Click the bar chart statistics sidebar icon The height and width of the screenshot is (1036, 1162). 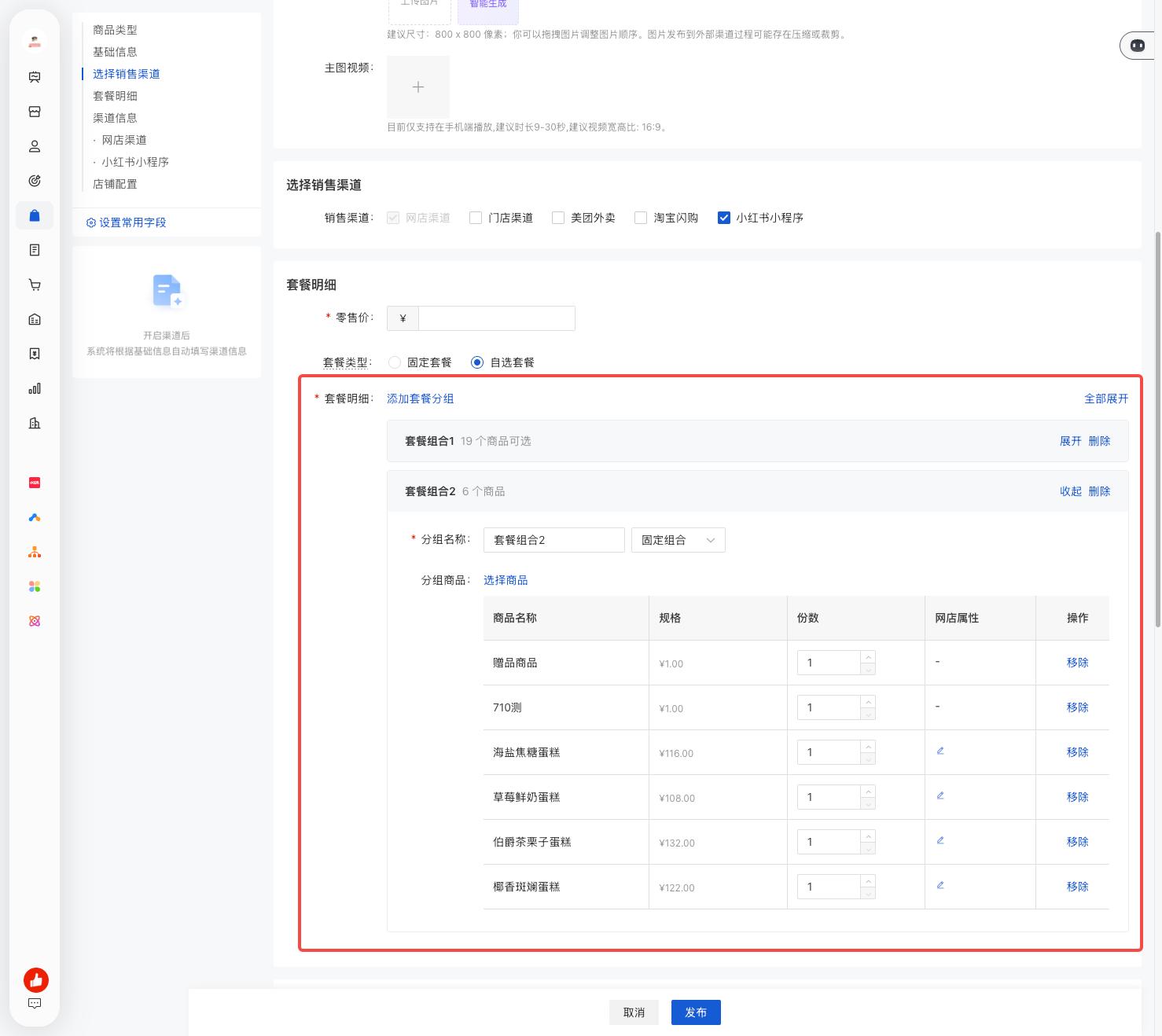click(35, 388)
